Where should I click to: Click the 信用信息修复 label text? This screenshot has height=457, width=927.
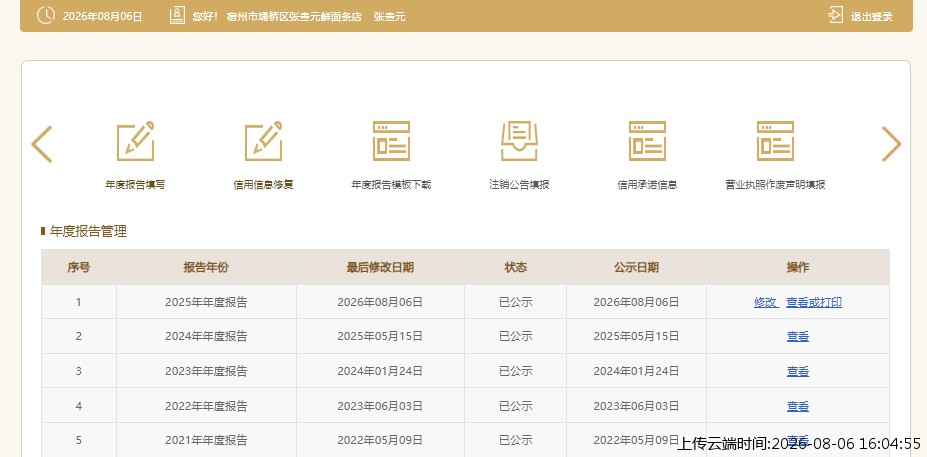coord(264,184)
